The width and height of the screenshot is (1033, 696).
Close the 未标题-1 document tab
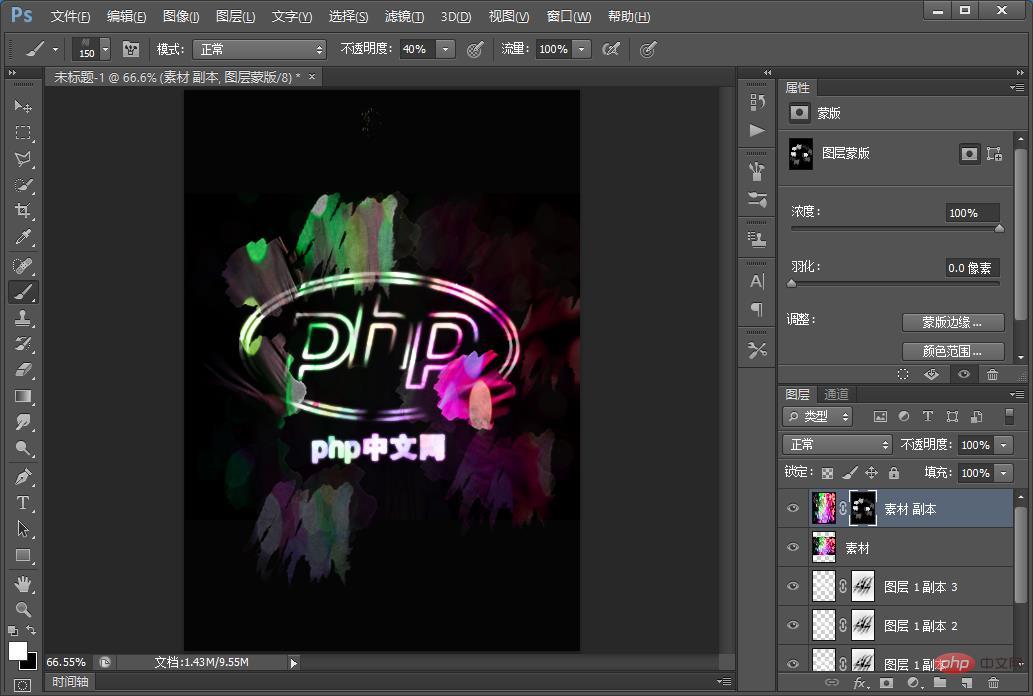[312, 77]
